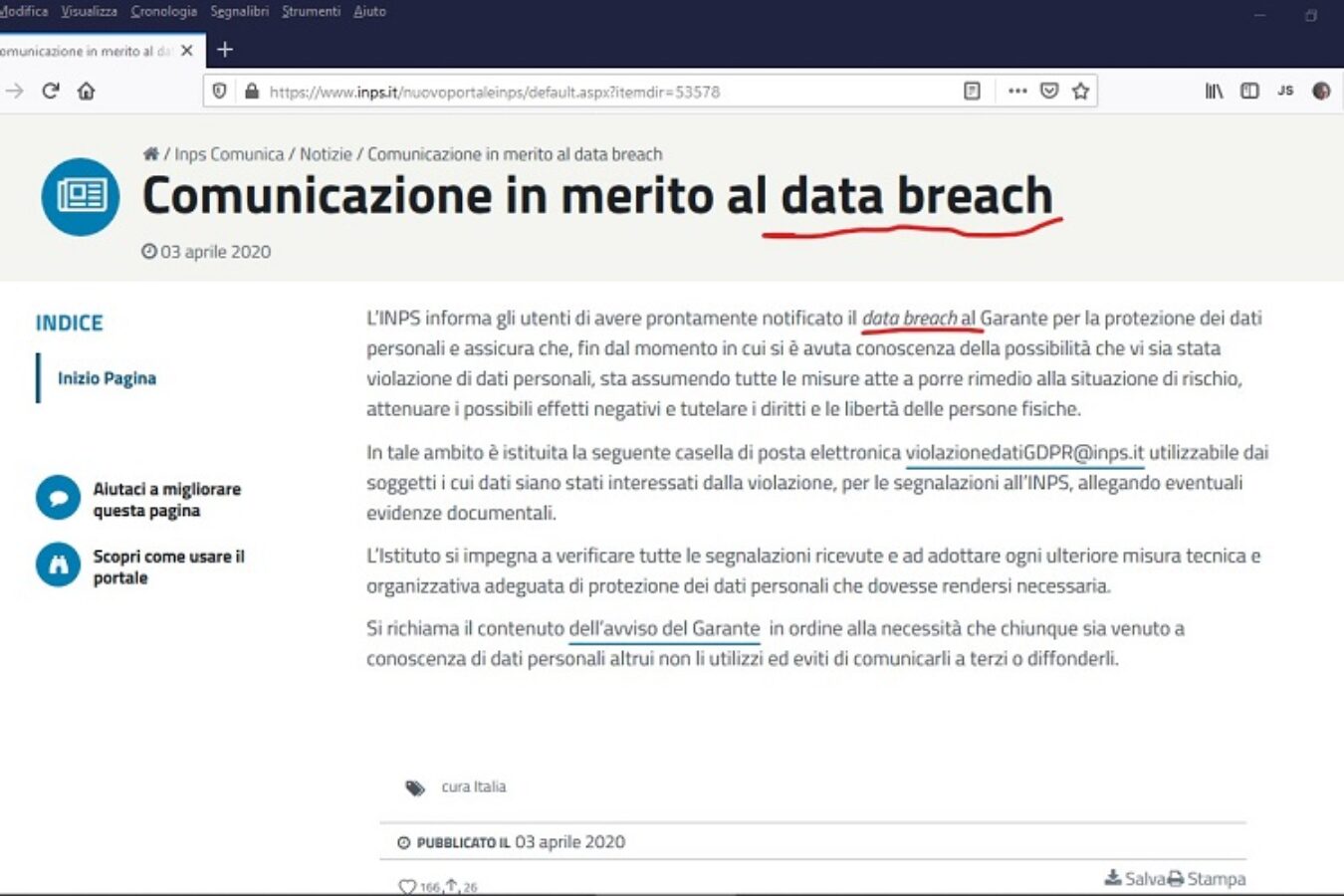This screenshot has width=1344, height=896.
Task: Open the Visualizza menu
Action: click(x=89, y=11)
